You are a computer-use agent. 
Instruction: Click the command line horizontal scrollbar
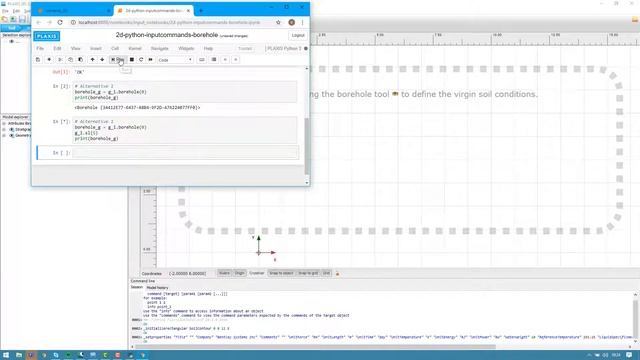click(x=315, y=347)
